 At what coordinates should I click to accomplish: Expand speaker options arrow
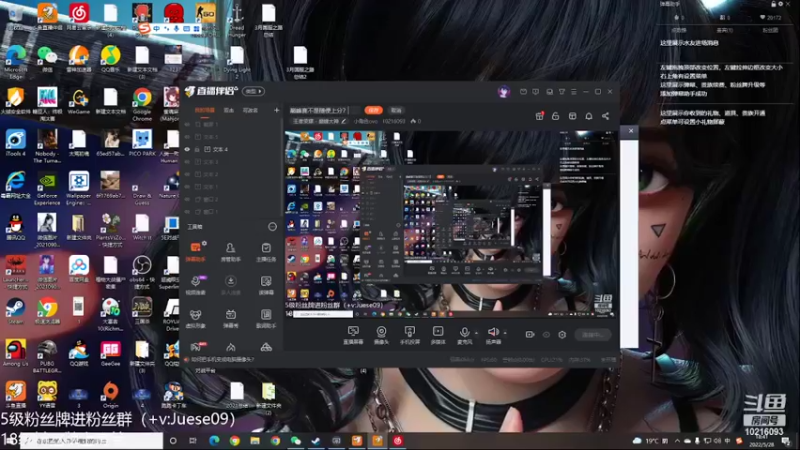click(x=505, y=333)
